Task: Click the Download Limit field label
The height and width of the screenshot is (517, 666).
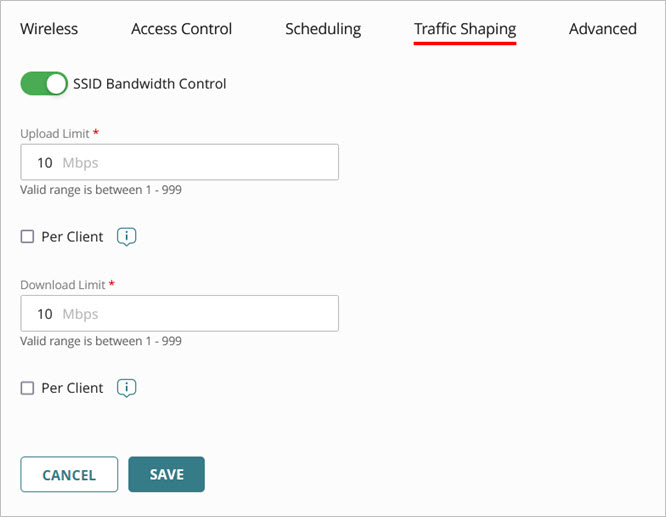Action: [x=63, y=285]
